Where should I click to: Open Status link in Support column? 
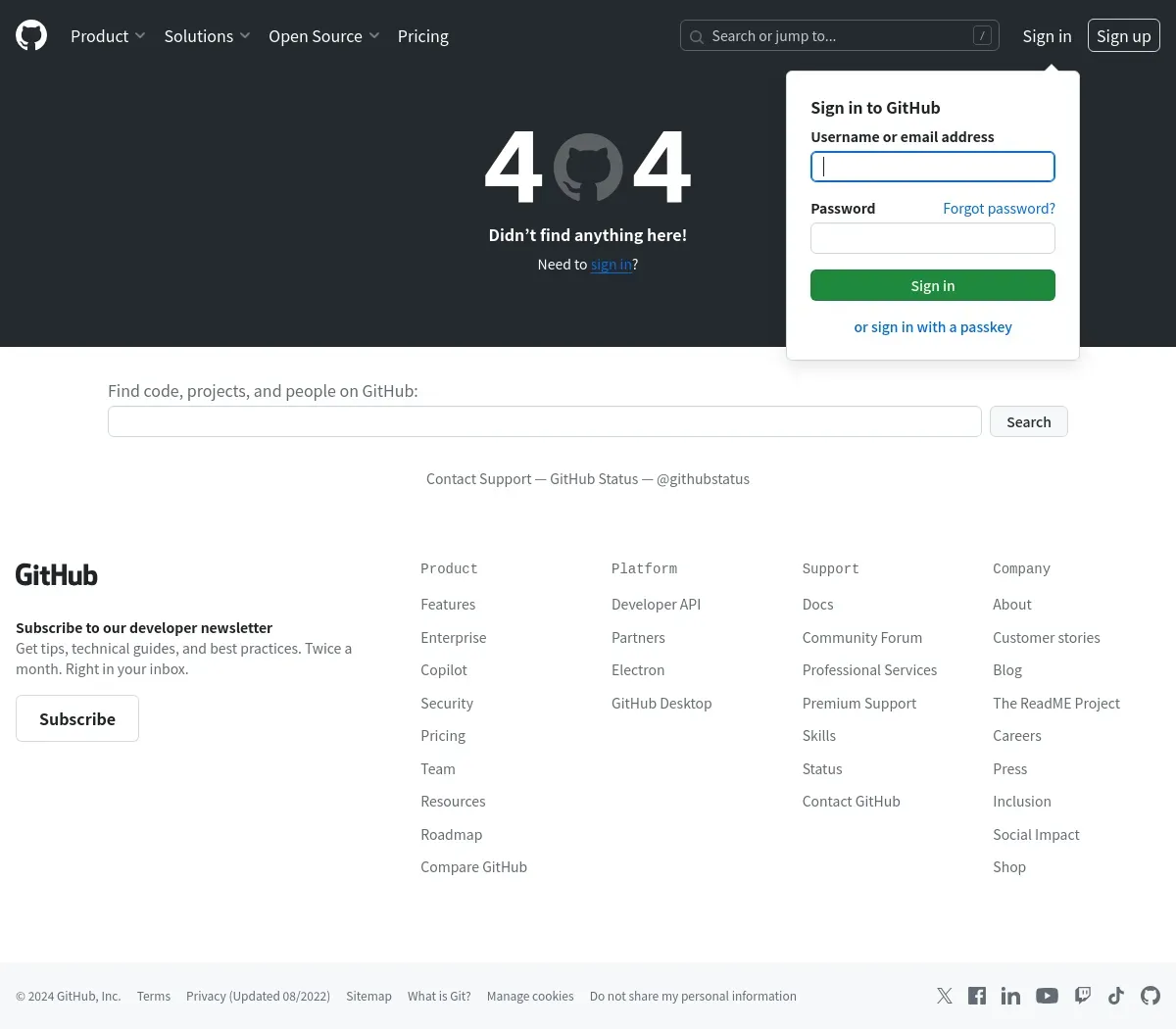822,769
